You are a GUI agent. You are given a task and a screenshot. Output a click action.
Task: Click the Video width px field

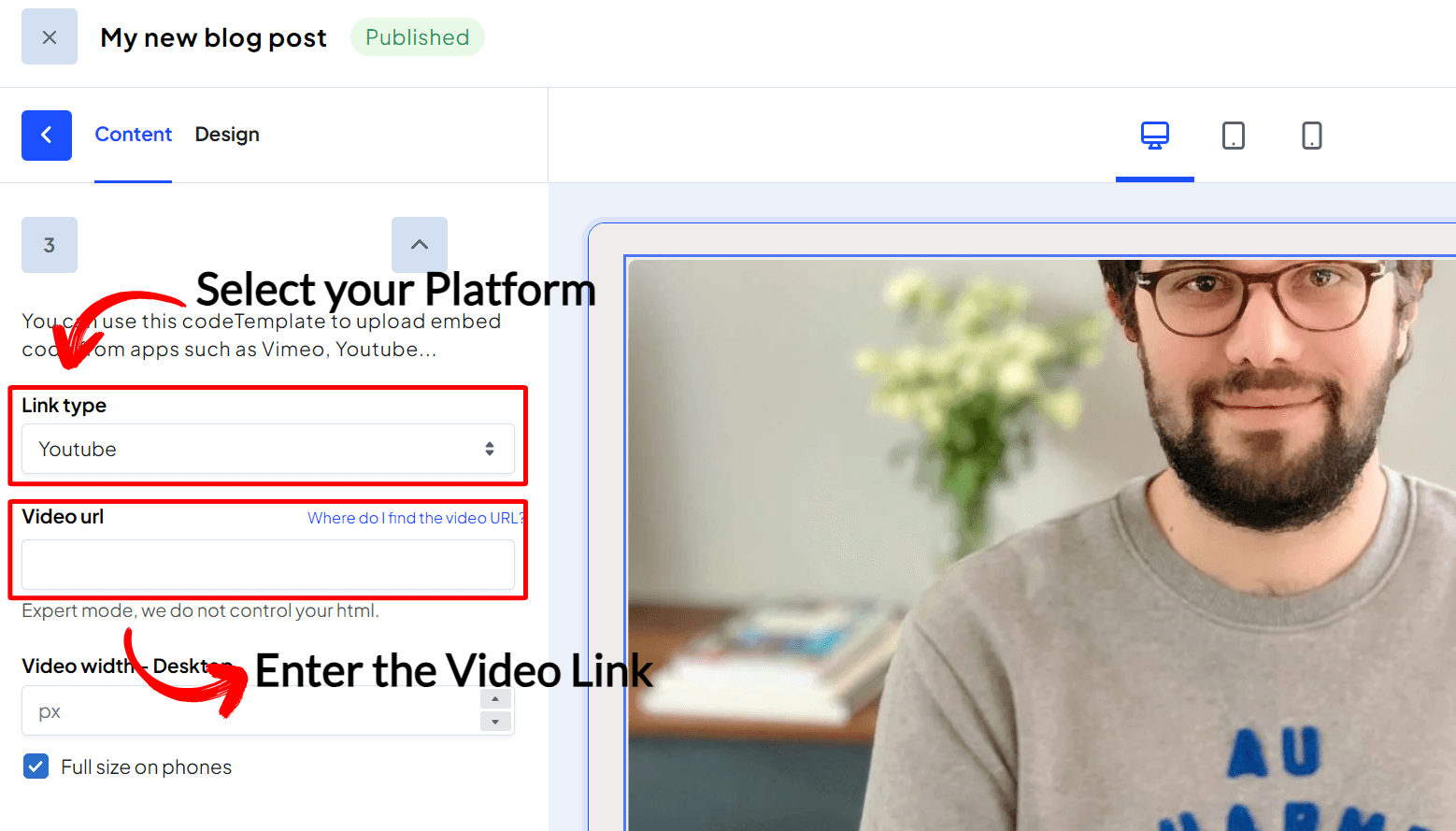click(x=187, y=710)
